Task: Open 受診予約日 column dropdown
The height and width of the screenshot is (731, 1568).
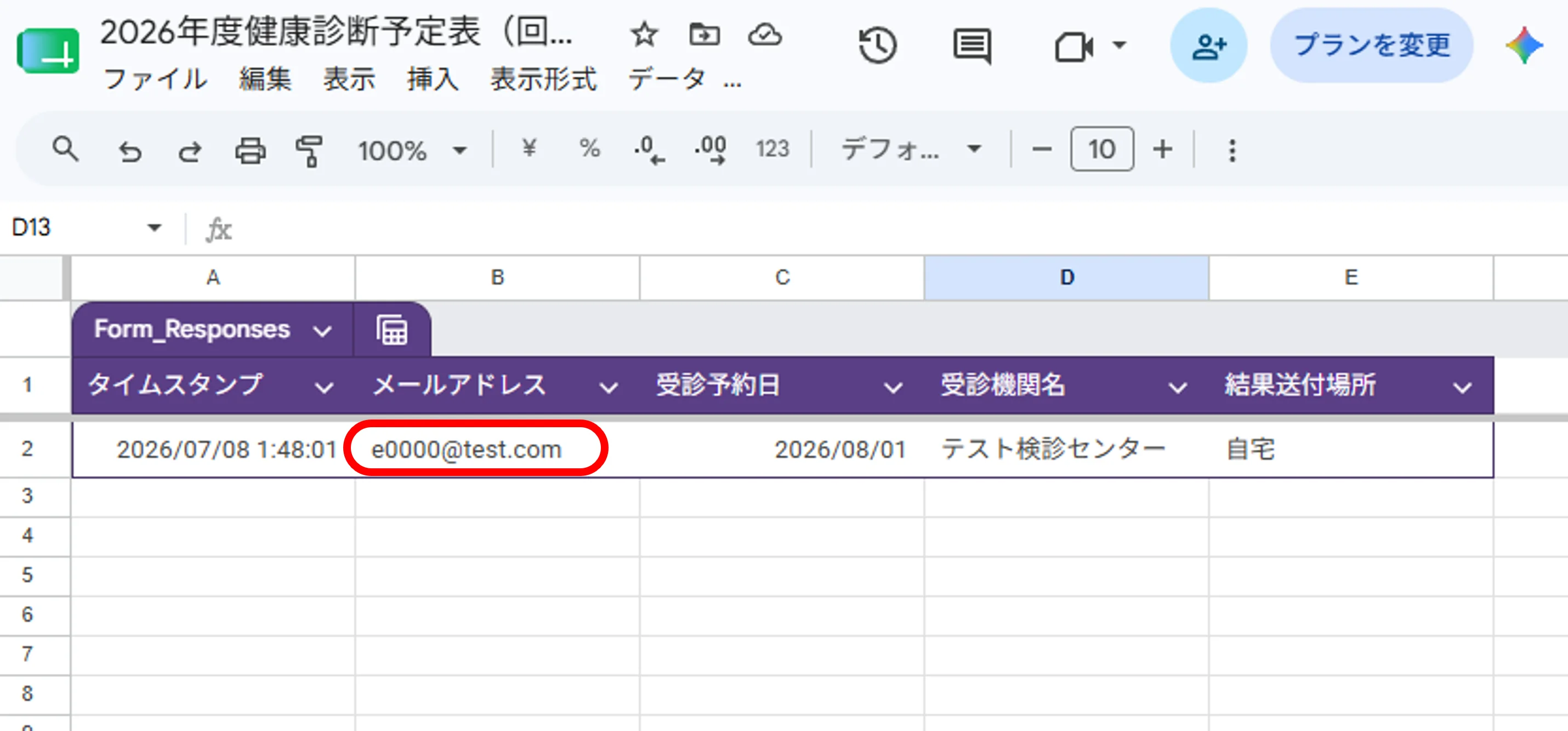Action: [x=893, y=388]
